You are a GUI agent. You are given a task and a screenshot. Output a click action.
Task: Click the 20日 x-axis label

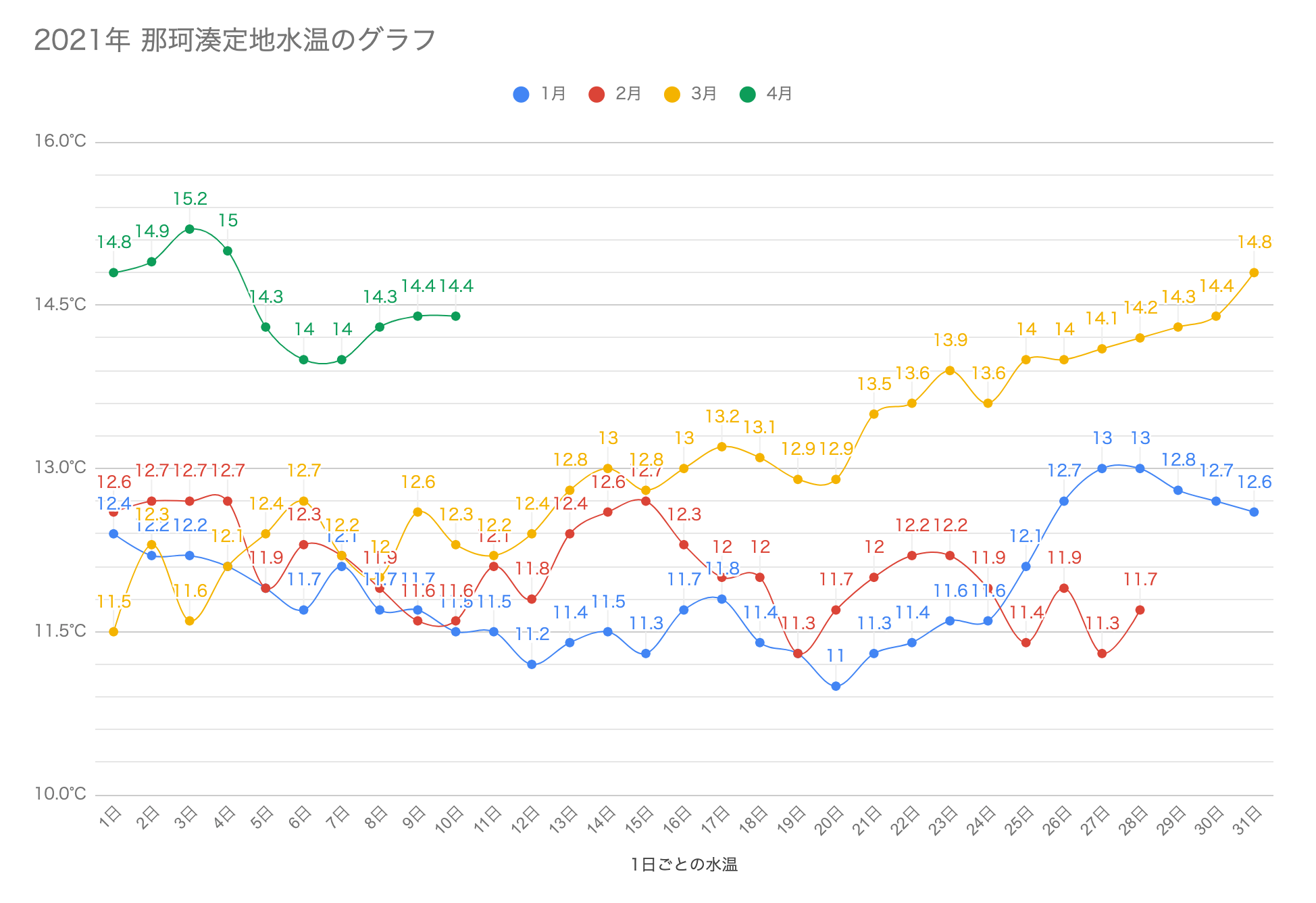point(829,821)
